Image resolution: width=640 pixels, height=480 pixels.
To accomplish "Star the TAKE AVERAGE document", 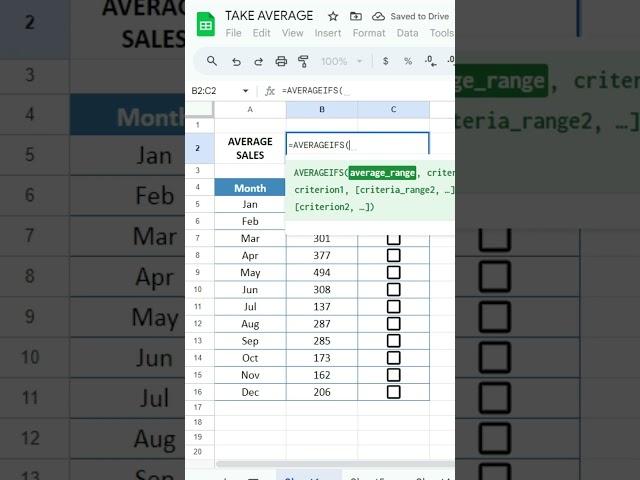I will point(333,16).
